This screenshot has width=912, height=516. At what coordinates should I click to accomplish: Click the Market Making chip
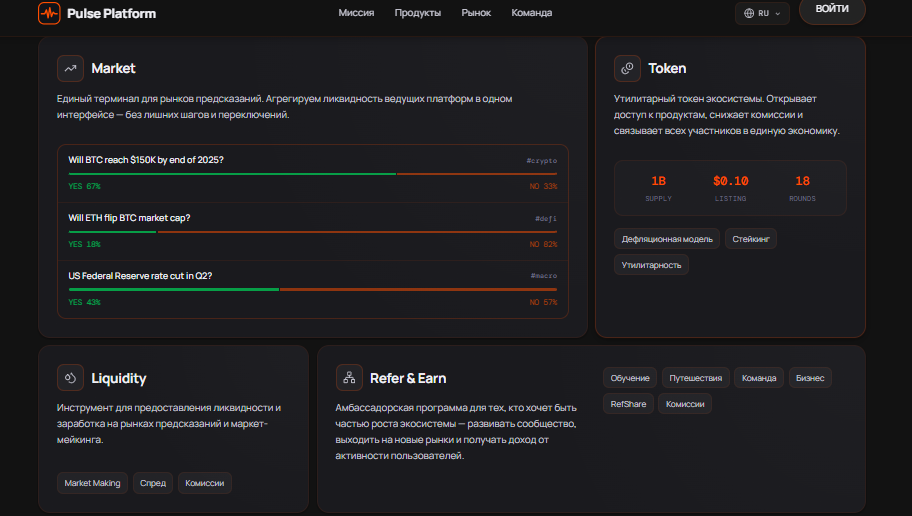[x=92, y=483]
